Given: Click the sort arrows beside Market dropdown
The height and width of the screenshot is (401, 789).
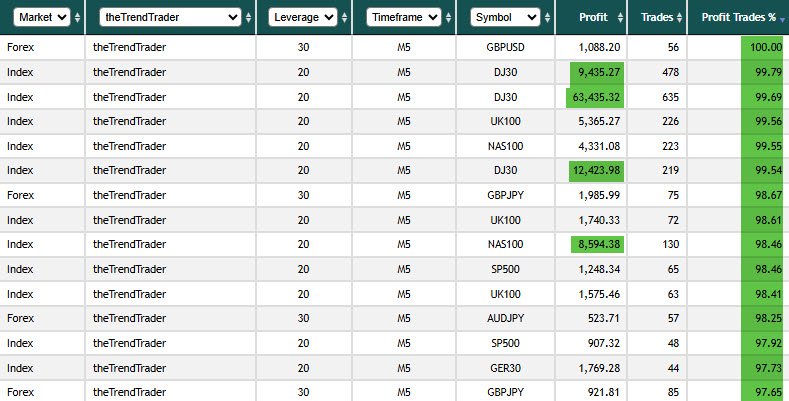Looking at the screenshot, I should 77,18.
